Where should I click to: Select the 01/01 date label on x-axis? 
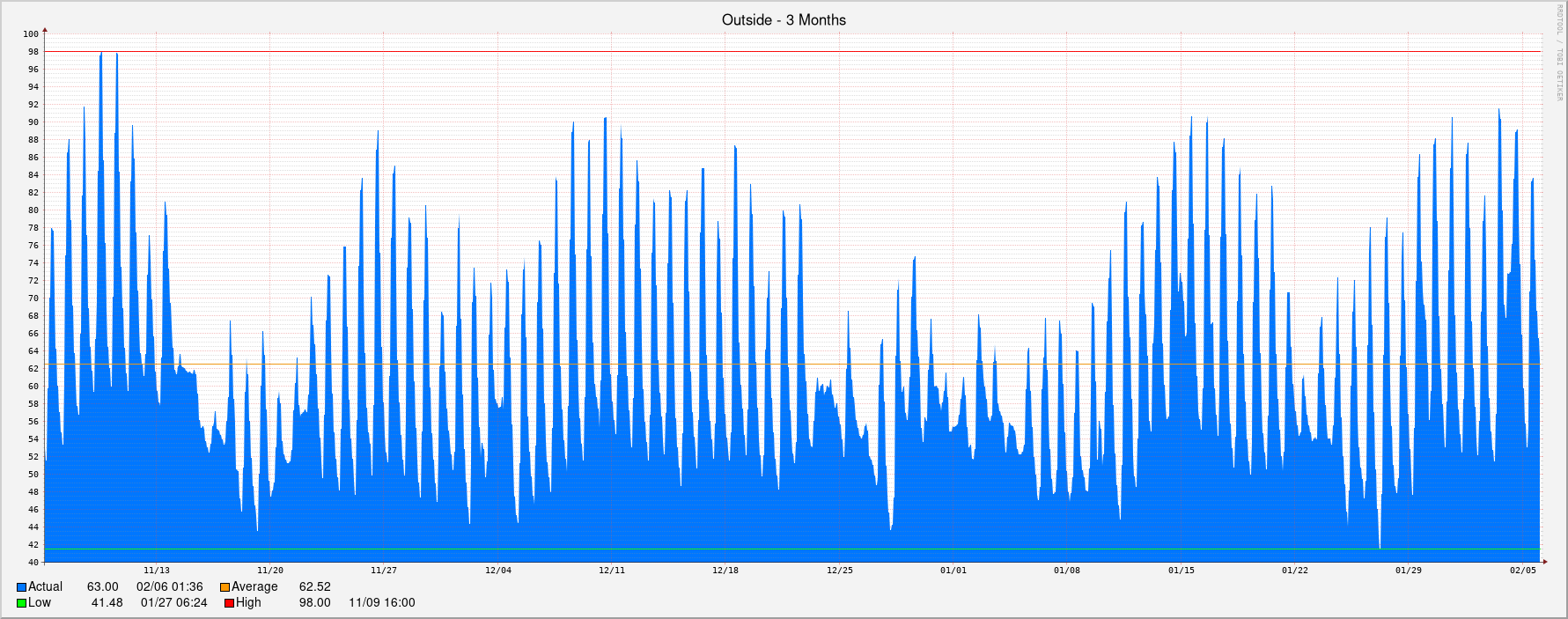953,571
